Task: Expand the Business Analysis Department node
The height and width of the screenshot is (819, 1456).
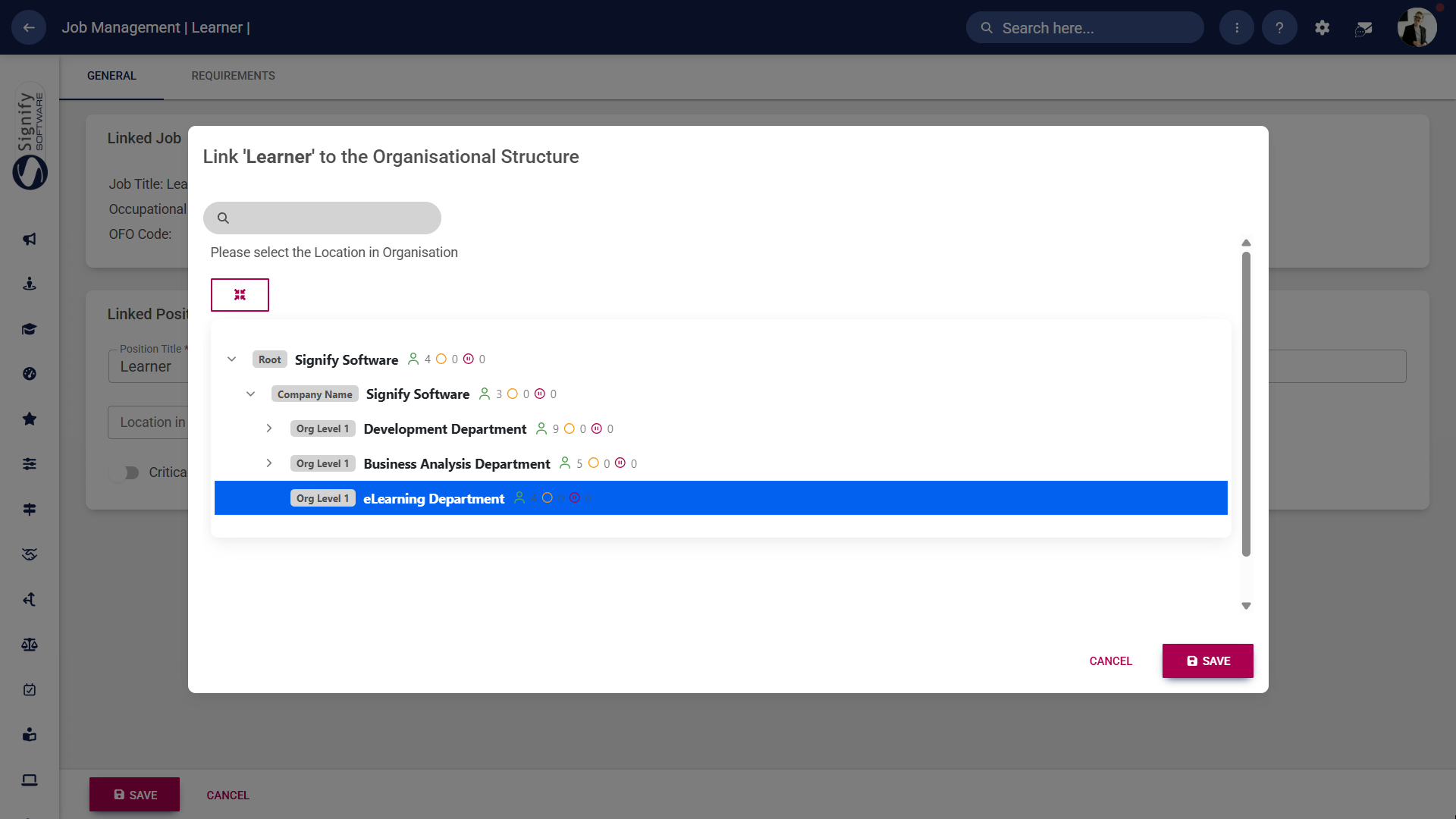Action: [x=269, y=463]
